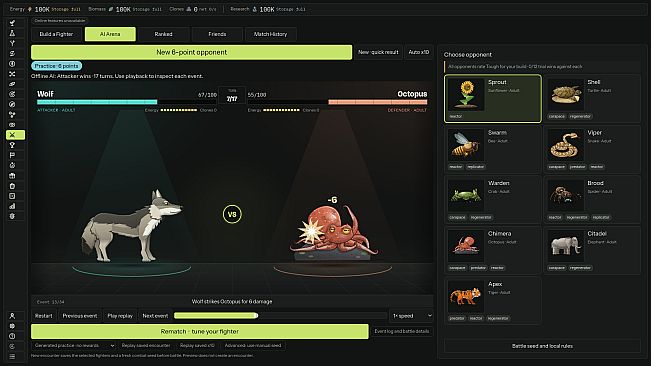Click the Octopus orange health bar
Image resolution: width=651 pixels, height=366 pixels.
[x=377, y=102]
